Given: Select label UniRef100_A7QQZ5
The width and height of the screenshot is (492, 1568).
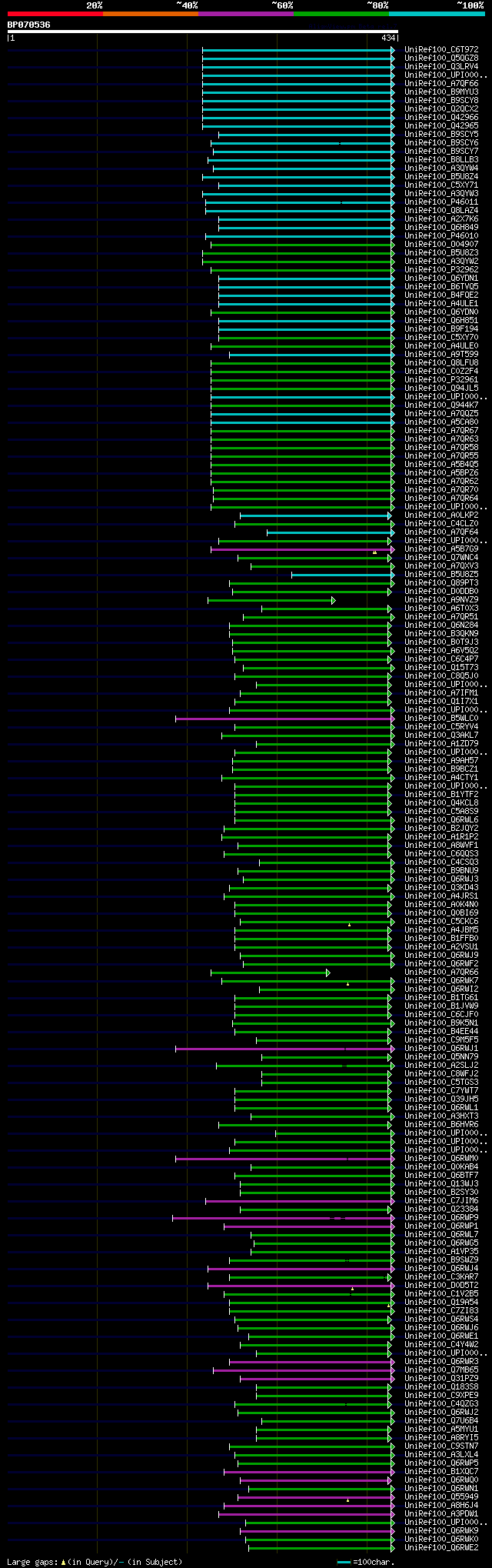Looking at the screenshot, I should tap(441, 414).
